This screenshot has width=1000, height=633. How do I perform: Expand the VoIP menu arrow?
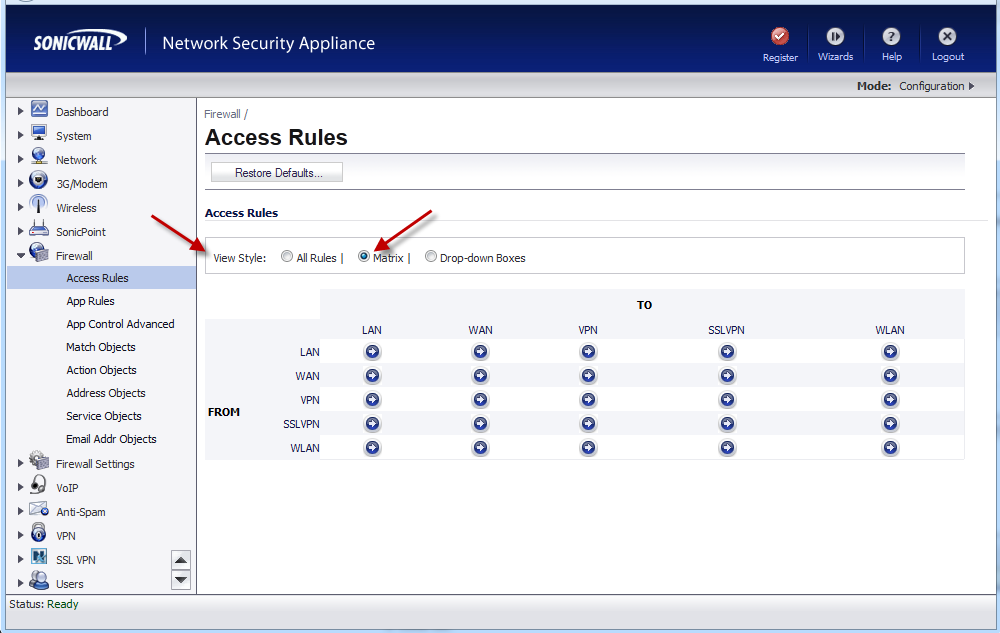(20, 487)
